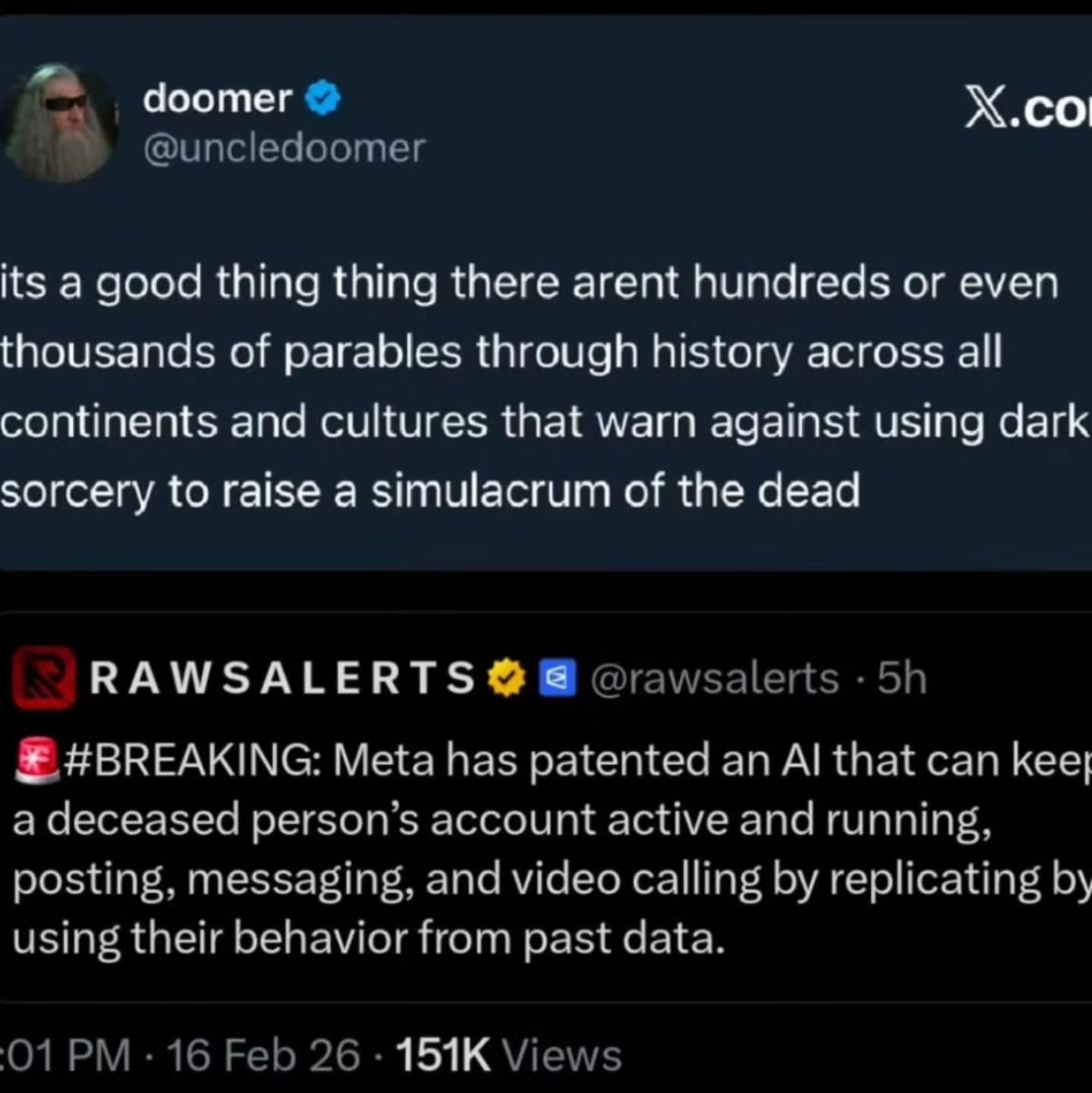Click the blue square affiliate badge
1092x1093 pixels.
557,678
